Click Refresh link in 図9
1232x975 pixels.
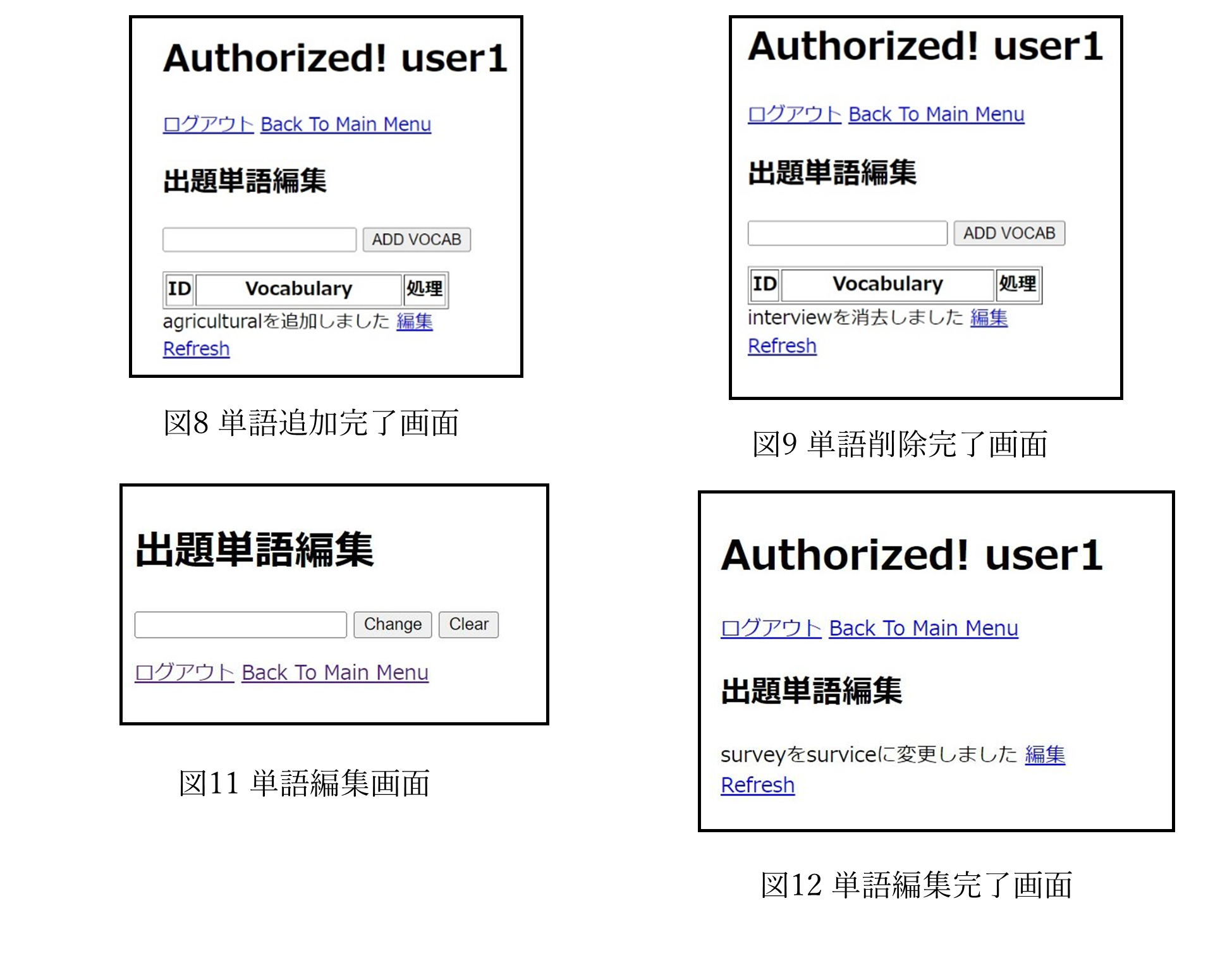(782, 346)
